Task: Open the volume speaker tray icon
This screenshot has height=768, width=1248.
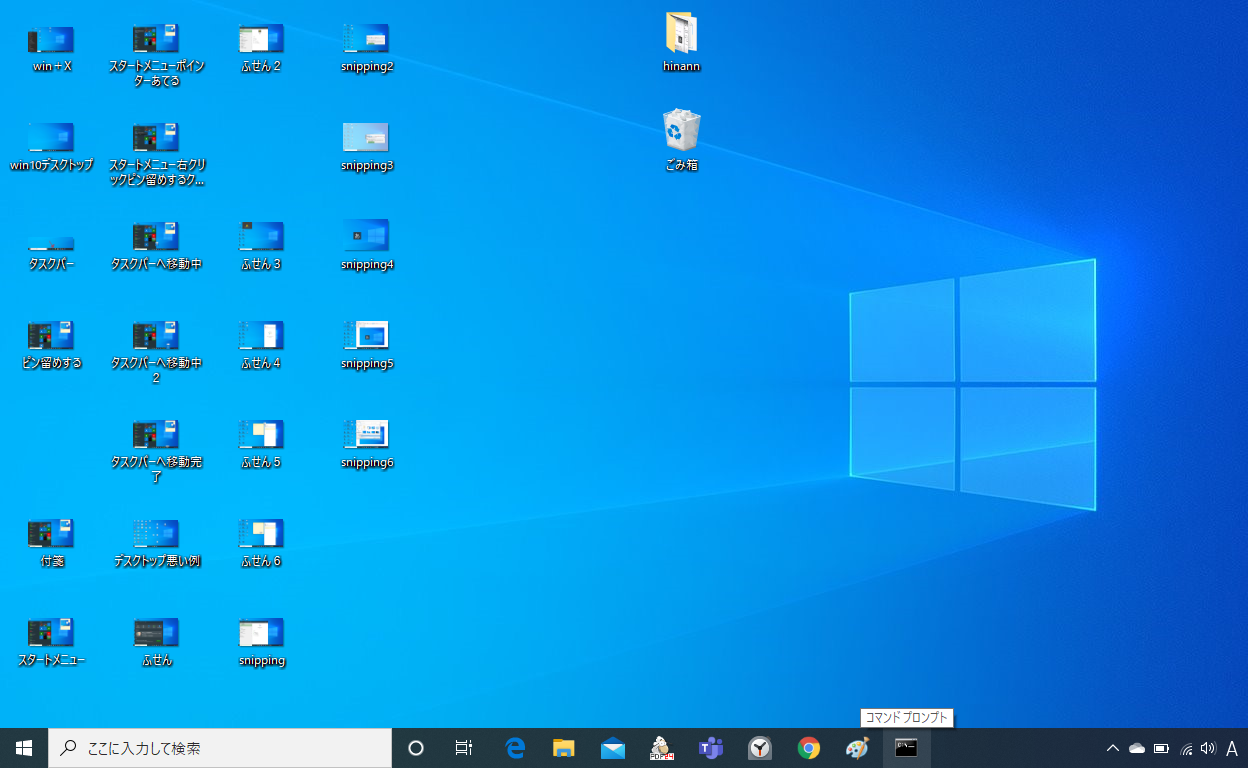Action: [x=1208, y=748]
